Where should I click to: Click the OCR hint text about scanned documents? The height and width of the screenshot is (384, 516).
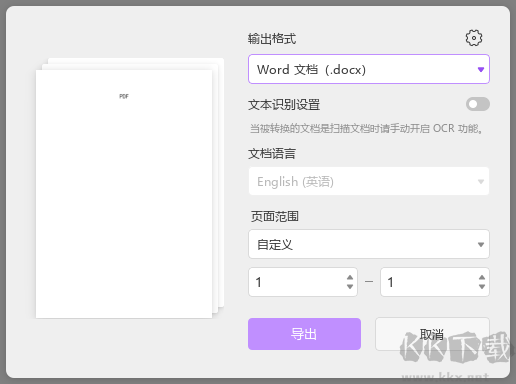coord(366,128)
